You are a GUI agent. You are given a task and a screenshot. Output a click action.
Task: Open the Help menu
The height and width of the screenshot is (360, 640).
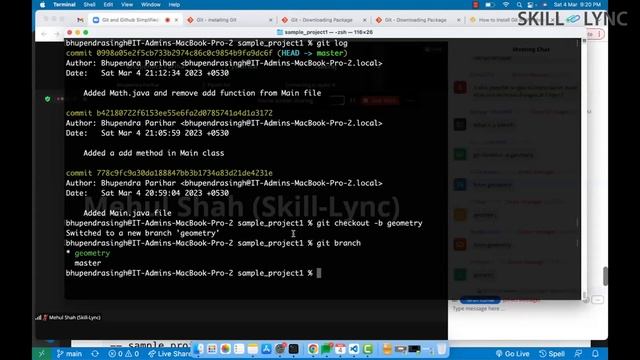(174, 4)
